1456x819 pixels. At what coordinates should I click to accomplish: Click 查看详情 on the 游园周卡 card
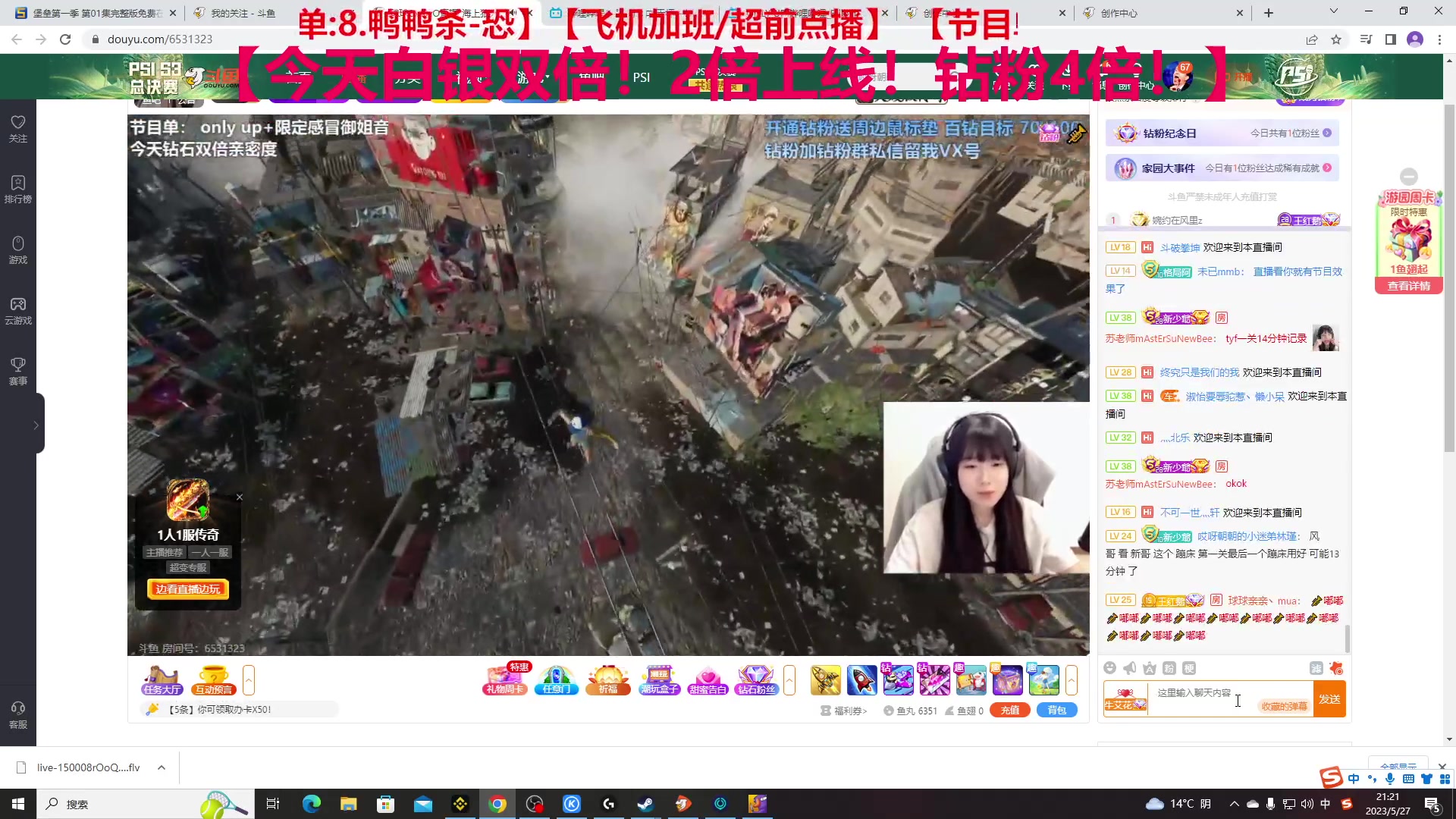[x=1409, y=286]
